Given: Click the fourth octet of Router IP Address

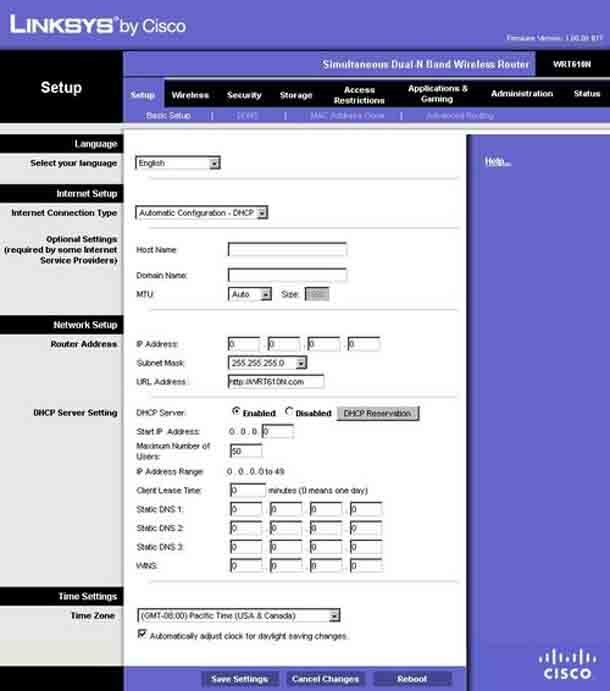Looking at the screenshot, I should click(364, 344).
